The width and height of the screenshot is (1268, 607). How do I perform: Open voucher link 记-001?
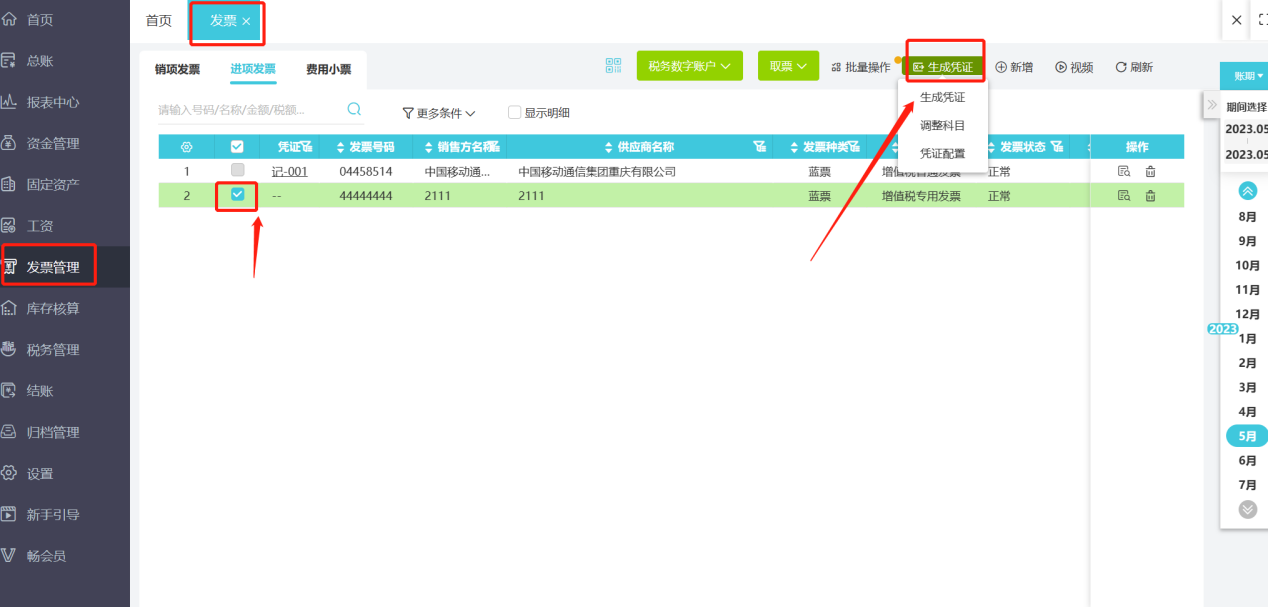pos(289,171)
